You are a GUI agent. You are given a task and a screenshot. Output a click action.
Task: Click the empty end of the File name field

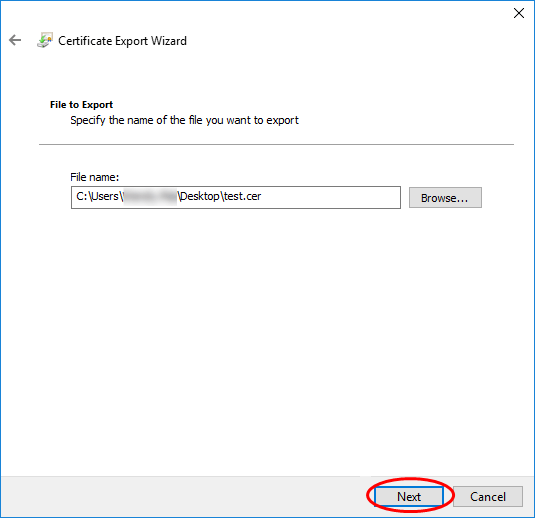[331, 197]
